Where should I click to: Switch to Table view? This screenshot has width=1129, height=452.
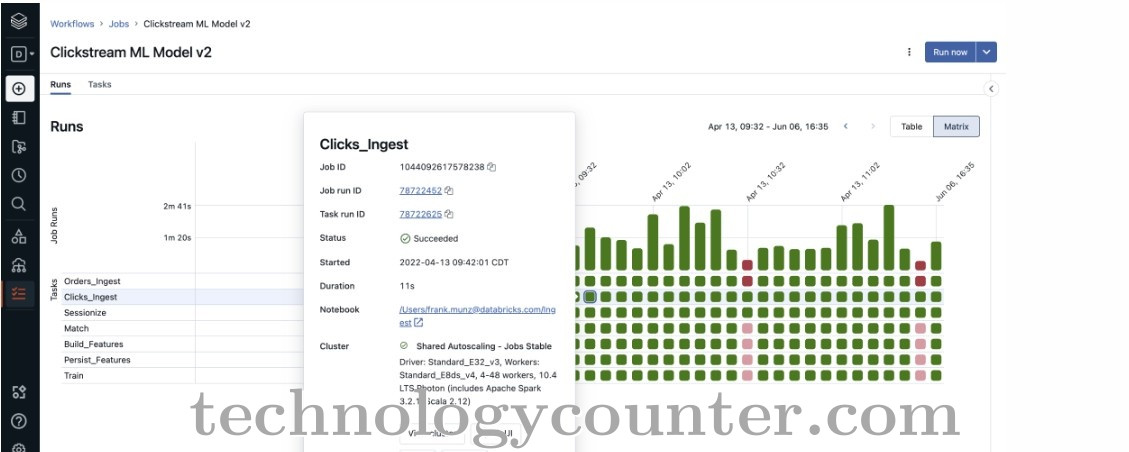pyautogui.click(x=912, y=127)
